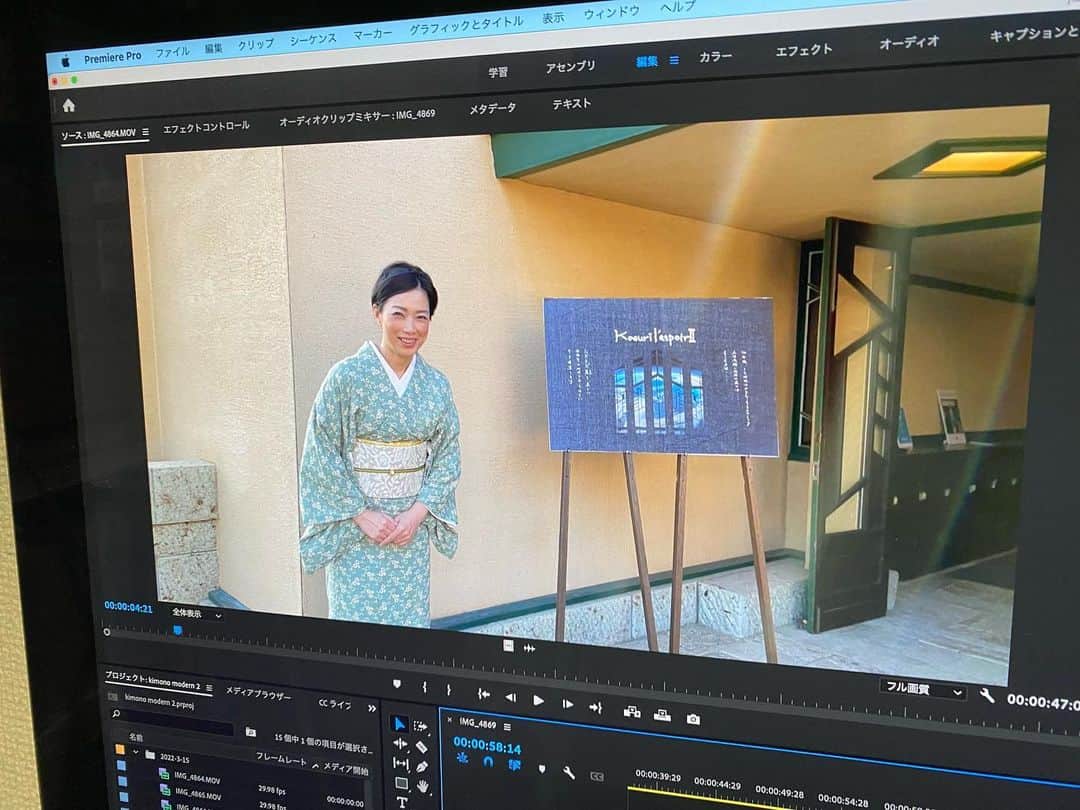Click the Insert edit button

click(x=632, y=712)
